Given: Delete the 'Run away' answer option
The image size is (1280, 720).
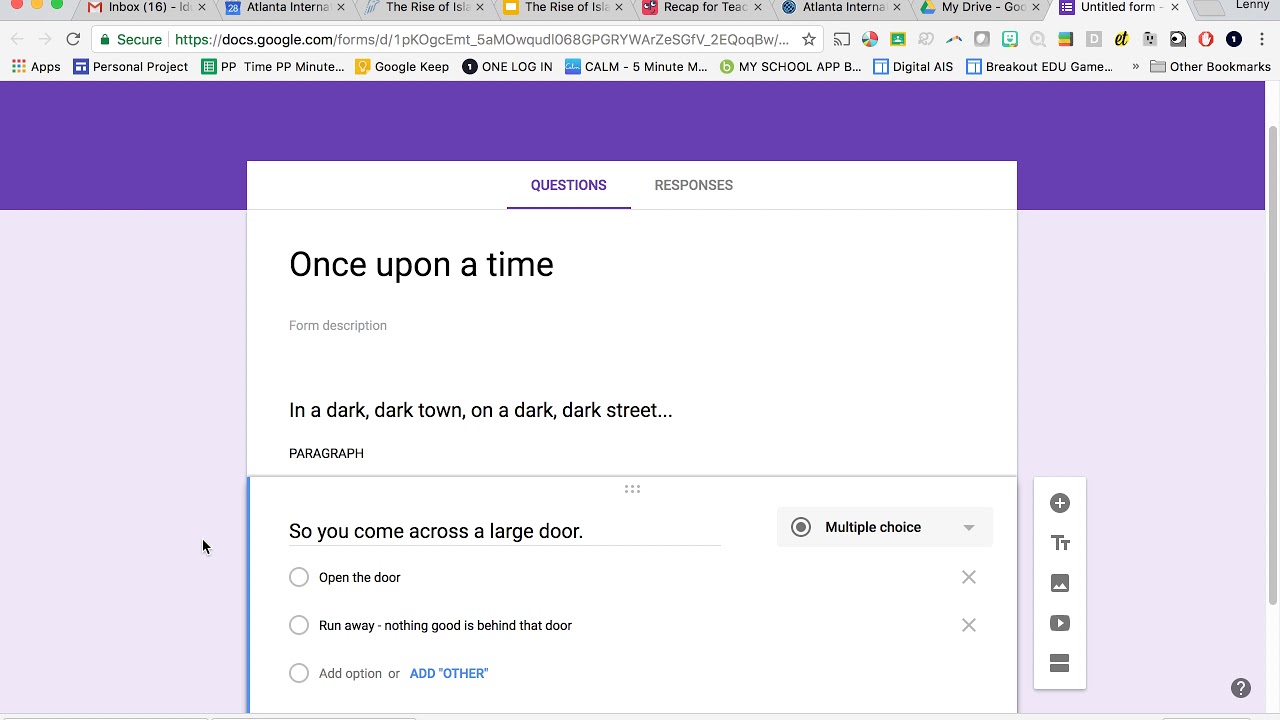Looking at the screenshot, I should (x=968, y=625).
